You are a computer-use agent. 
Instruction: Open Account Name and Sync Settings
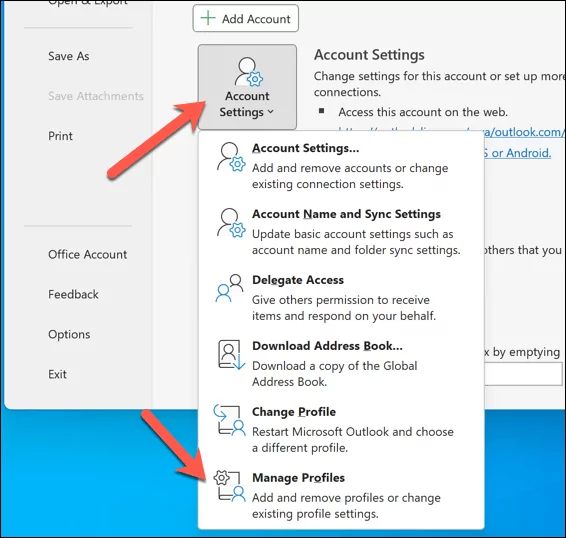pyautogui.click(x=341, y=232)
